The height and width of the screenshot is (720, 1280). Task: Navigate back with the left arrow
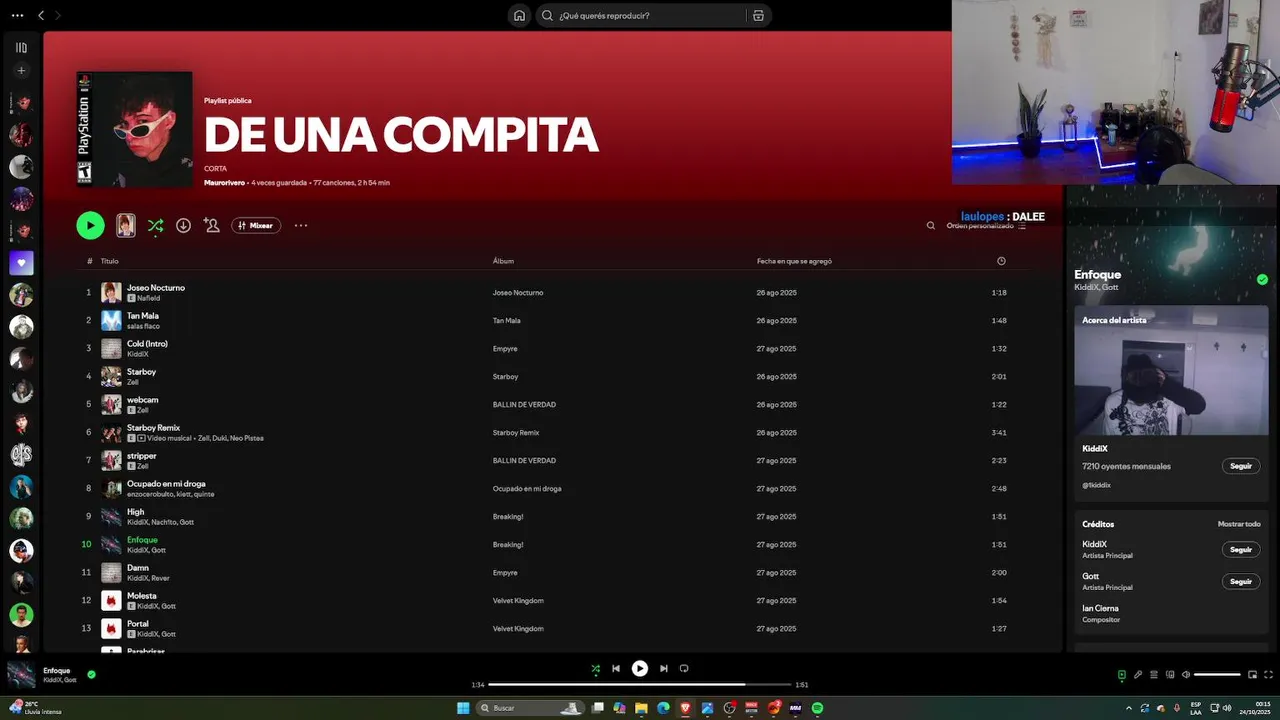41,15
